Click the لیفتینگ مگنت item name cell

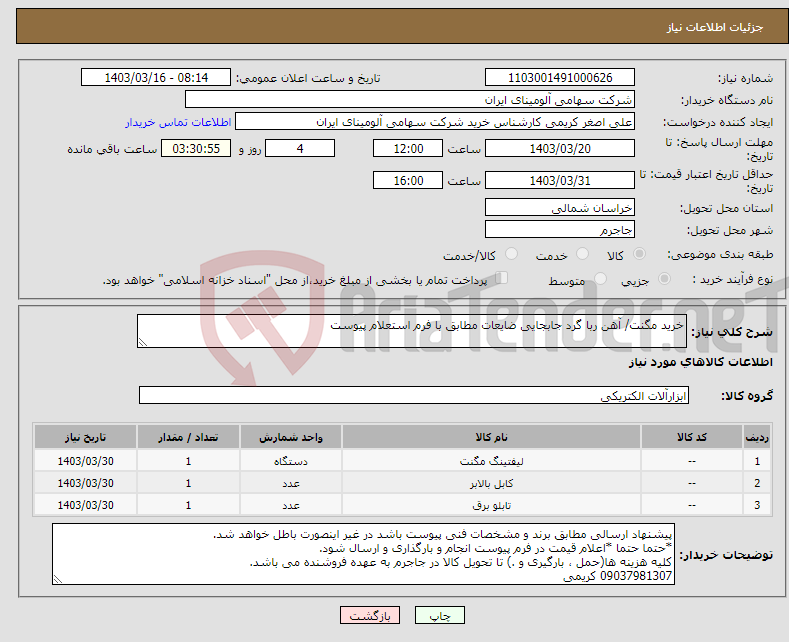(491, 461)
